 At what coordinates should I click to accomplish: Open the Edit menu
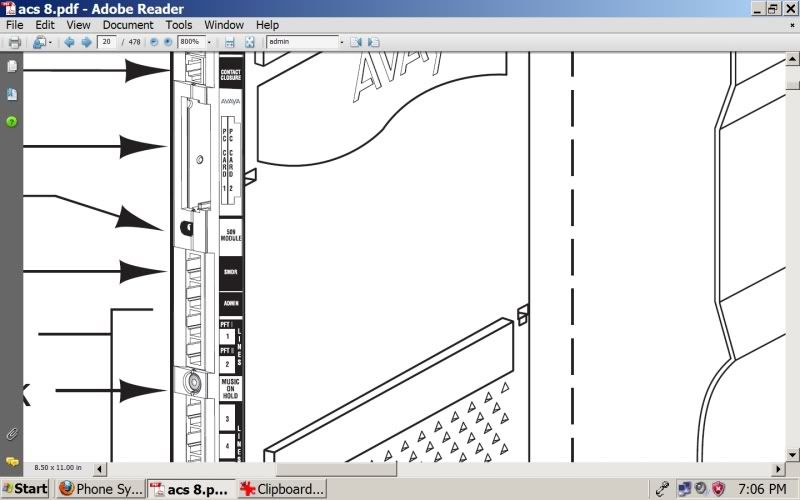(x=45, y=25)
